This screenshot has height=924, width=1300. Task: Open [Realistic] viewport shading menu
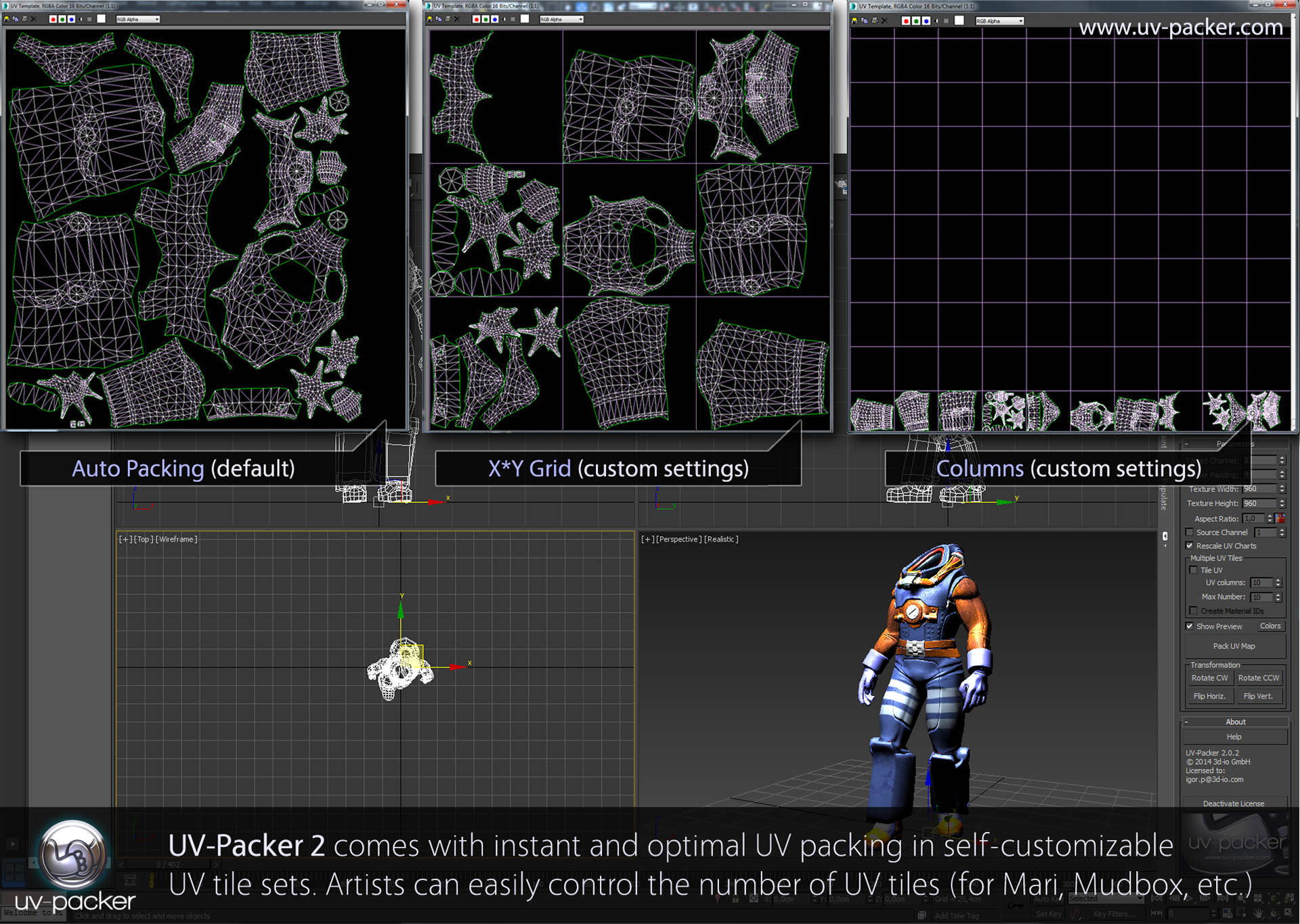[722, 540]
